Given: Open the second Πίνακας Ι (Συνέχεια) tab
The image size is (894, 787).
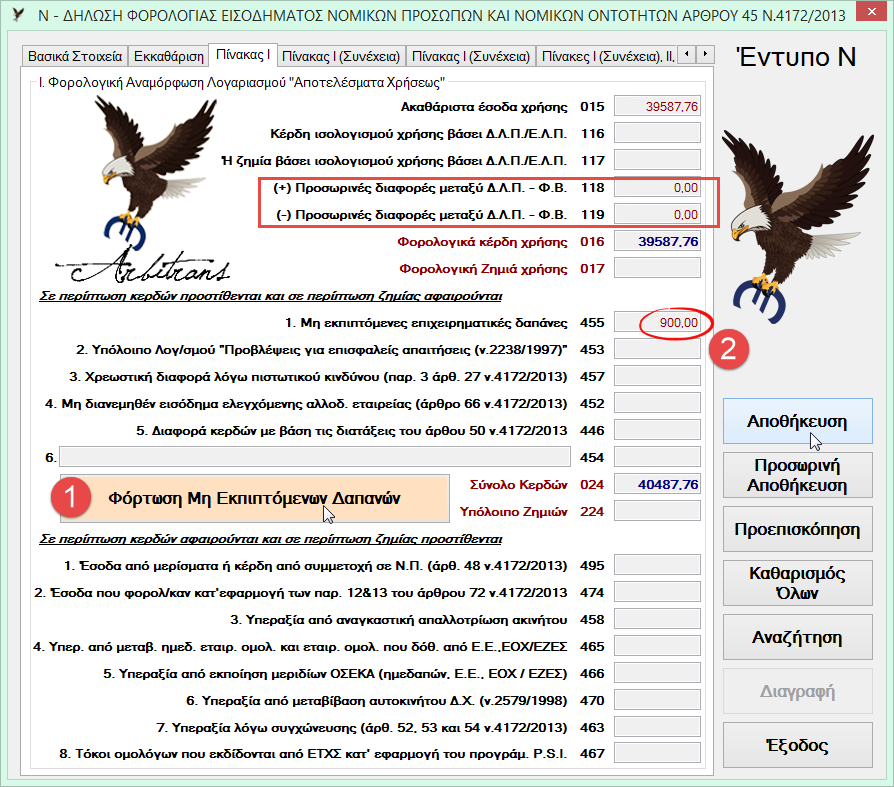Looking at the screenshot, I should click(x=471, y=56).
